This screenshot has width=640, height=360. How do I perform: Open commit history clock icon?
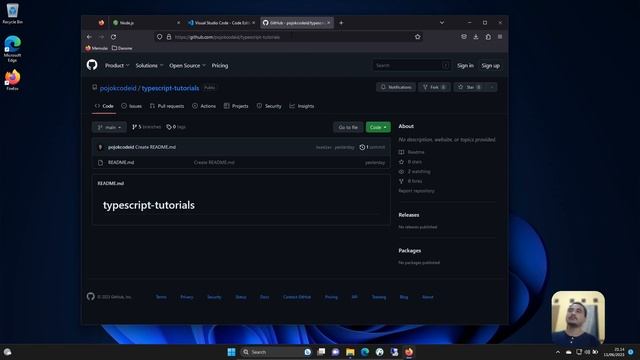click(362, 147)
